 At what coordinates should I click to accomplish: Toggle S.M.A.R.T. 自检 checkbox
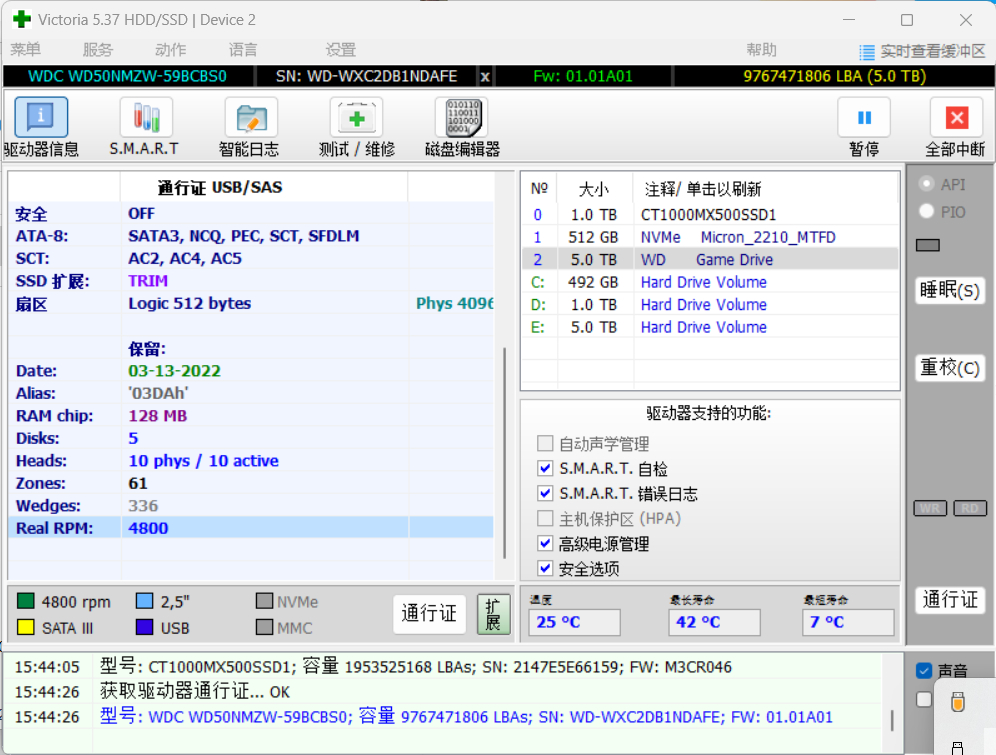[545, 468]
